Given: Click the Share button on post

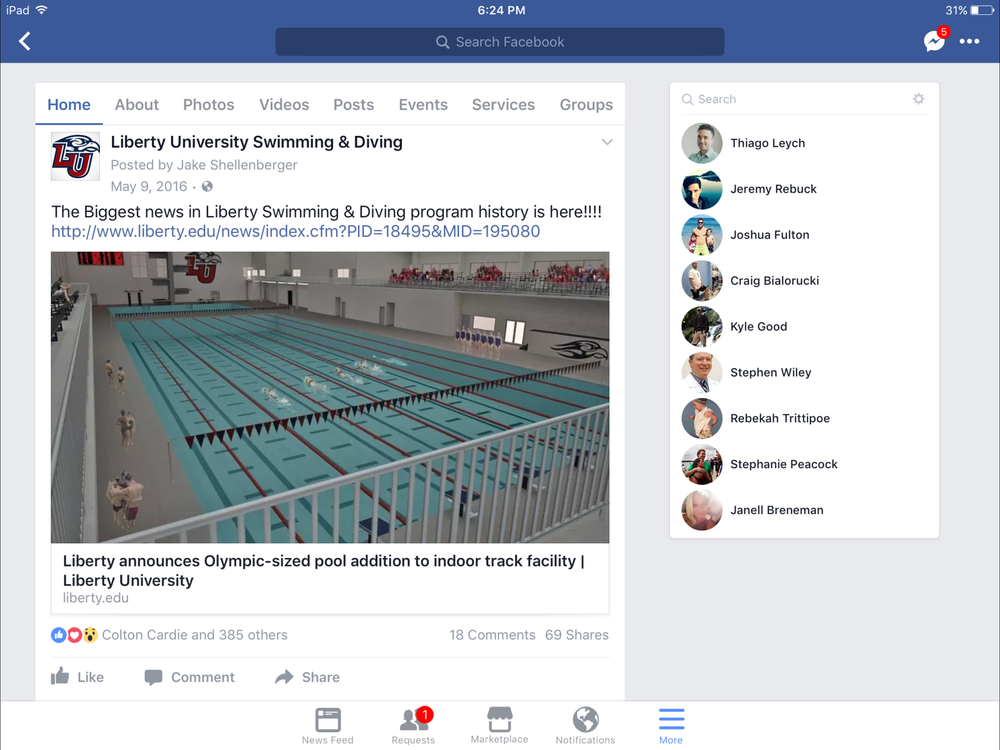Looking at the screenshot, I should pos(307,677).
